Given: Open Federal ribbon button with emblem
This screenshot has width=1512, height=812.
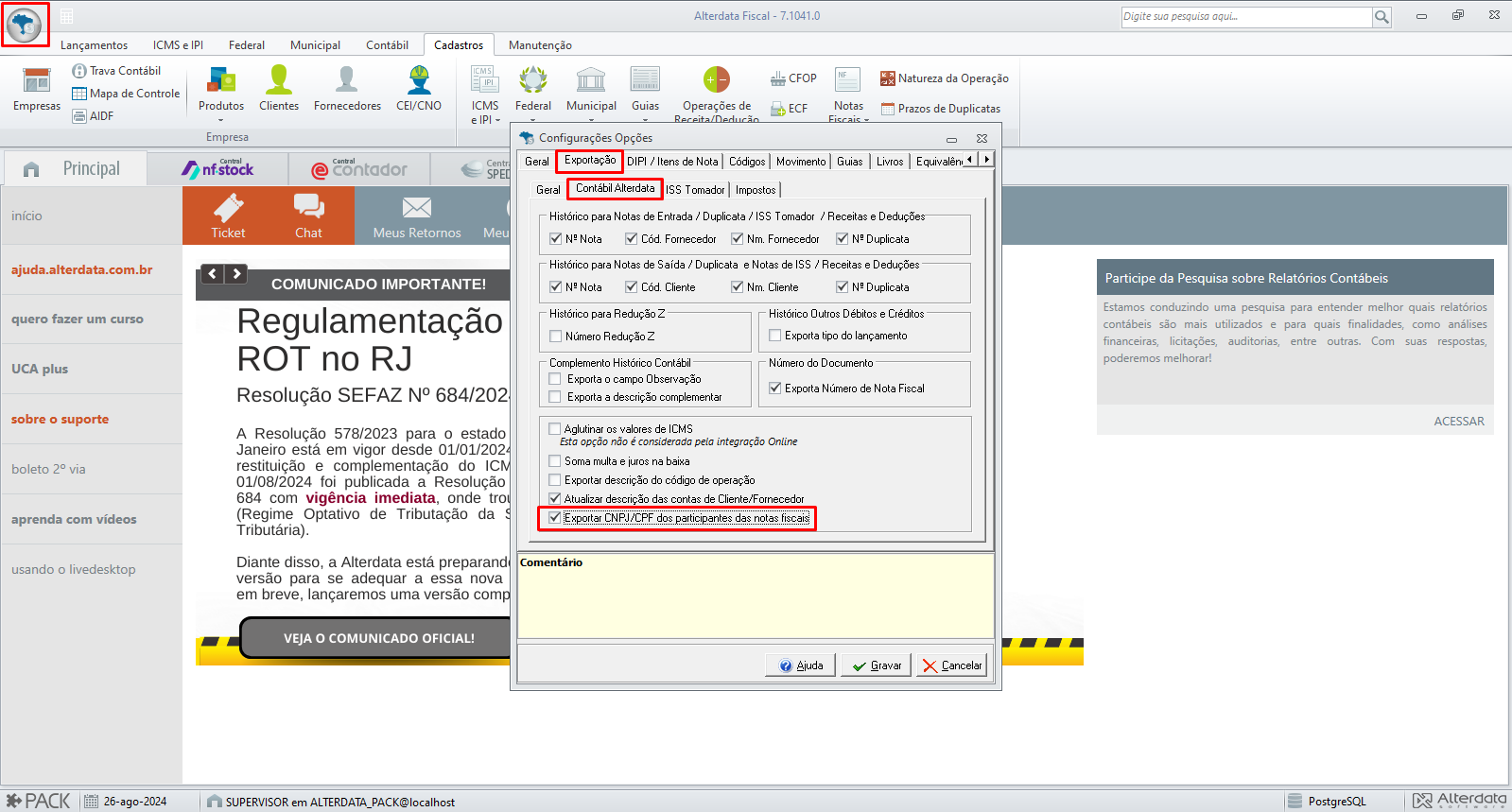Looking at the screenshot, I should click(x=533, y=90).
